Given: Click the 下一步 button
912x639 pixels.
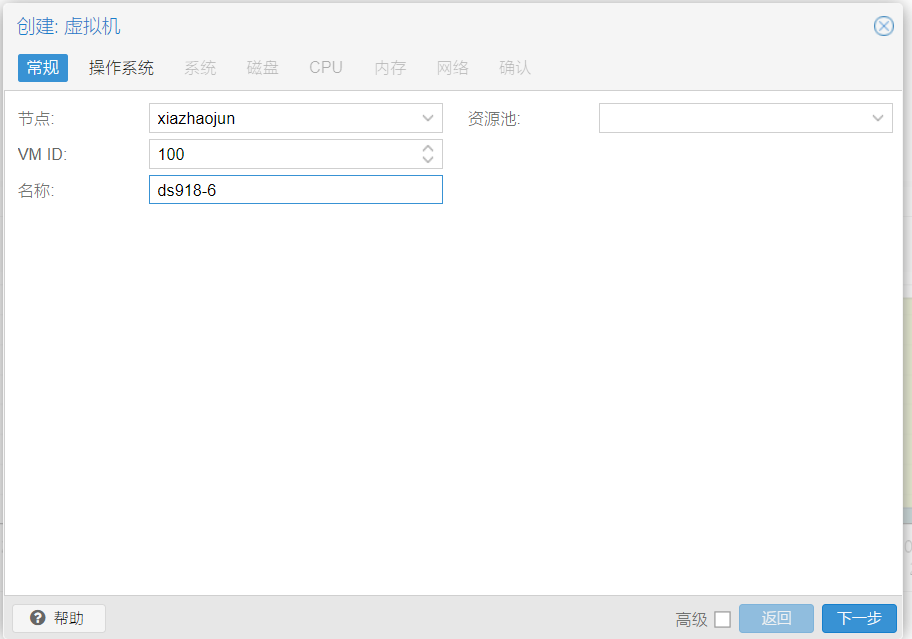Looking at the screenshot, I should point(859,618).
